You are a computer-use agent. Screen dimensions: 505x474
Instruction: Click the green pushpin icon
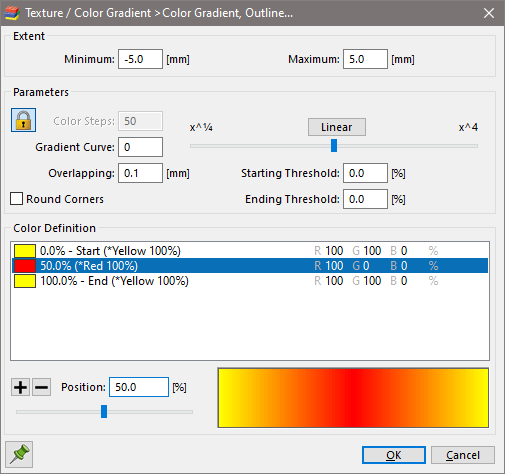click(x=19, y=454)
